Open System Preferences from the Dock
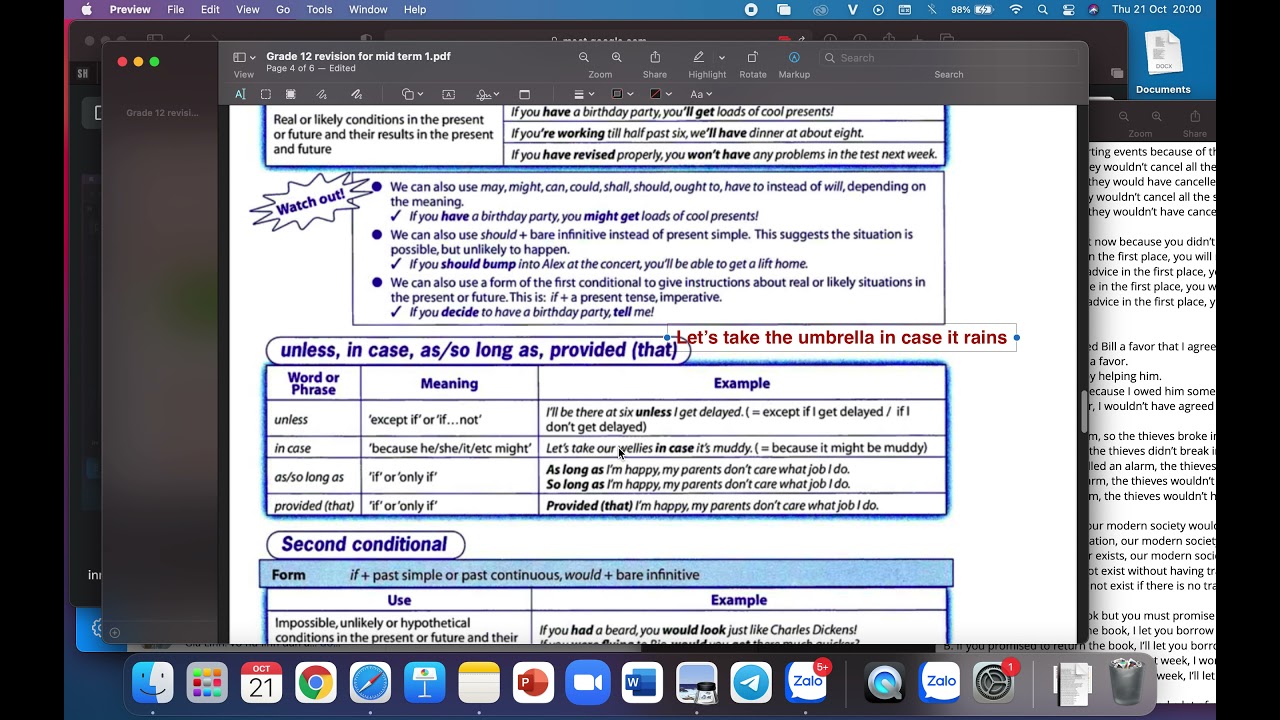 click(x=993, y=683)
